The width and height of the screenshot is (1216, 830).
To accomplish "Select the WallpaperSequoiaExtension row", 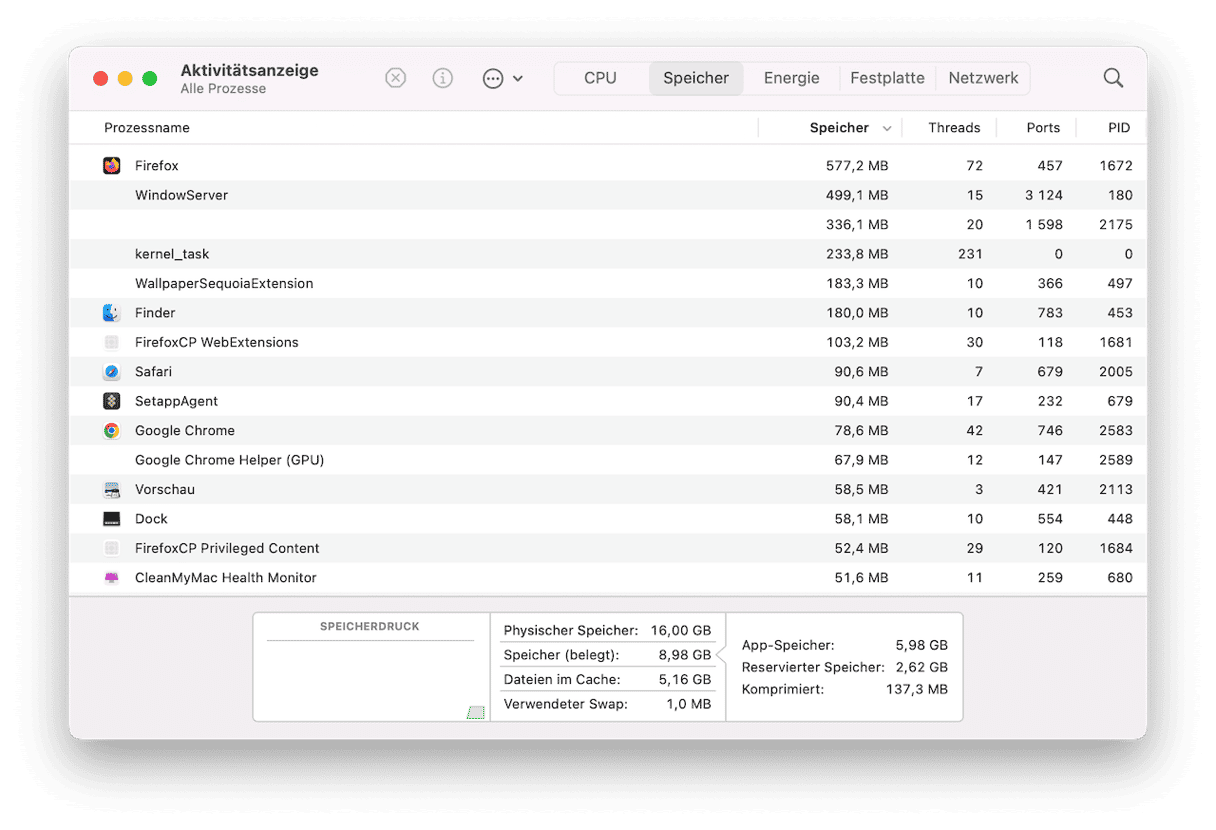I will pyautogui.click(x=608, y=284).
